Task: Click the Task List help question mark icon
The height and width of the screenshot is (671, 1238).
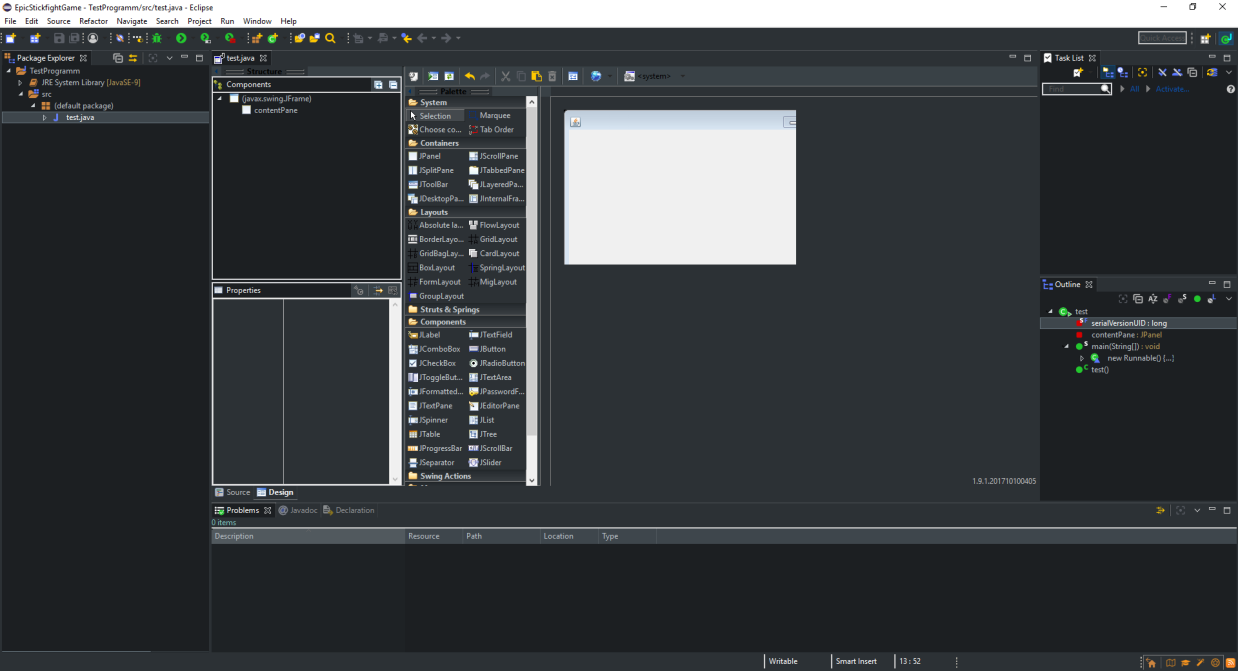Action: pos(1231,89)
